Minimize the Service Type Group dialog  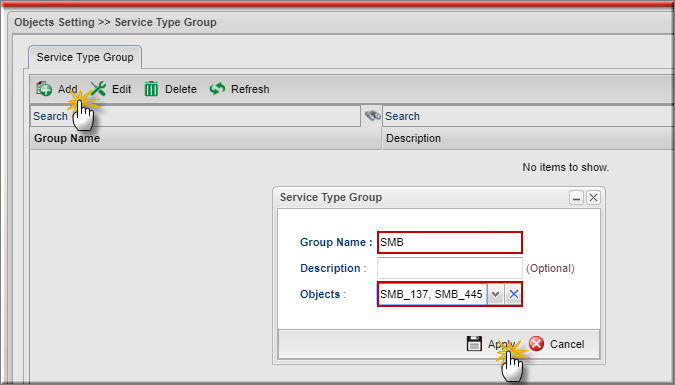click(576, 198)
